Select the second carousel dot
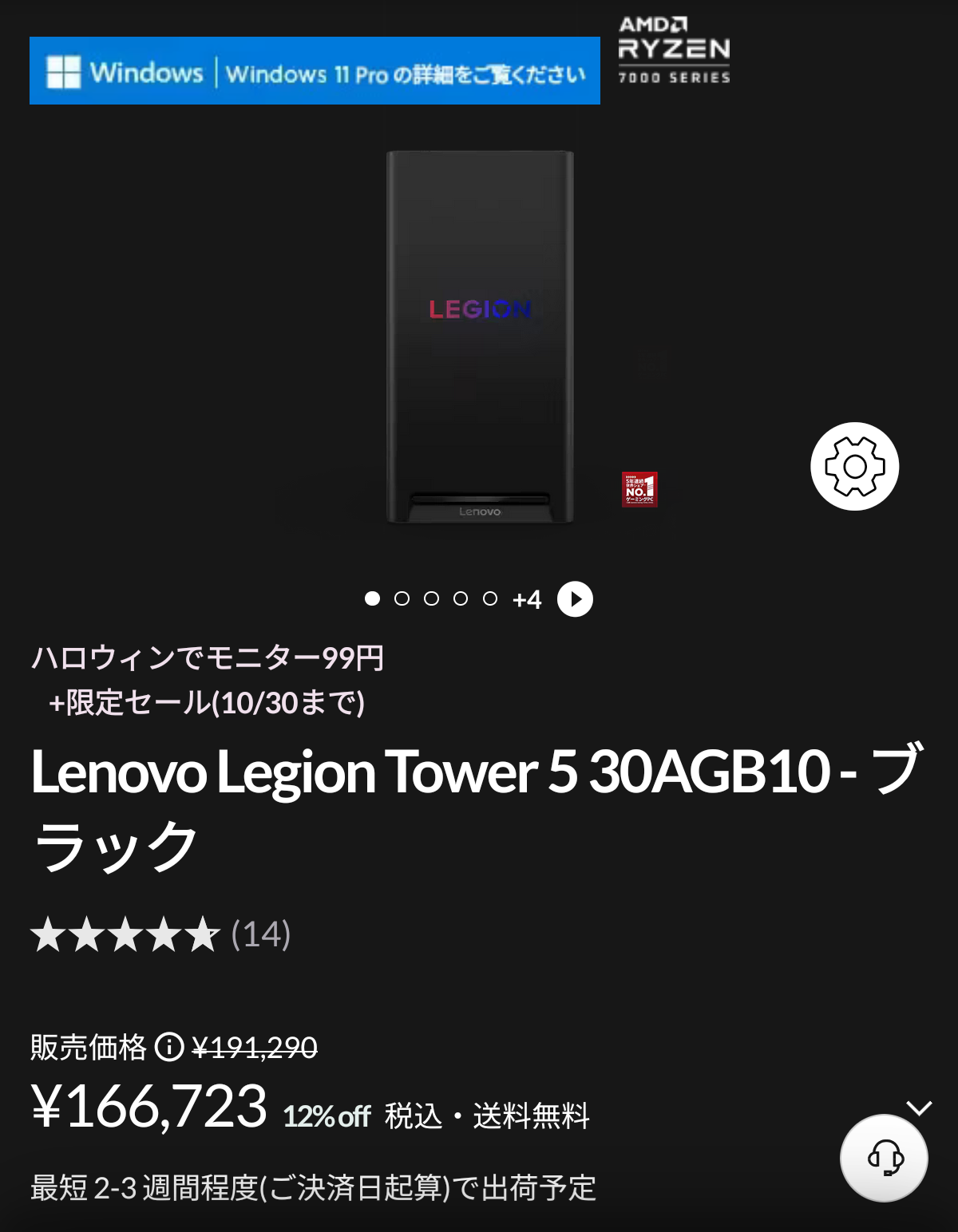Image resolution: width=958 pixels, height=1232 pixels. (402, 598)
